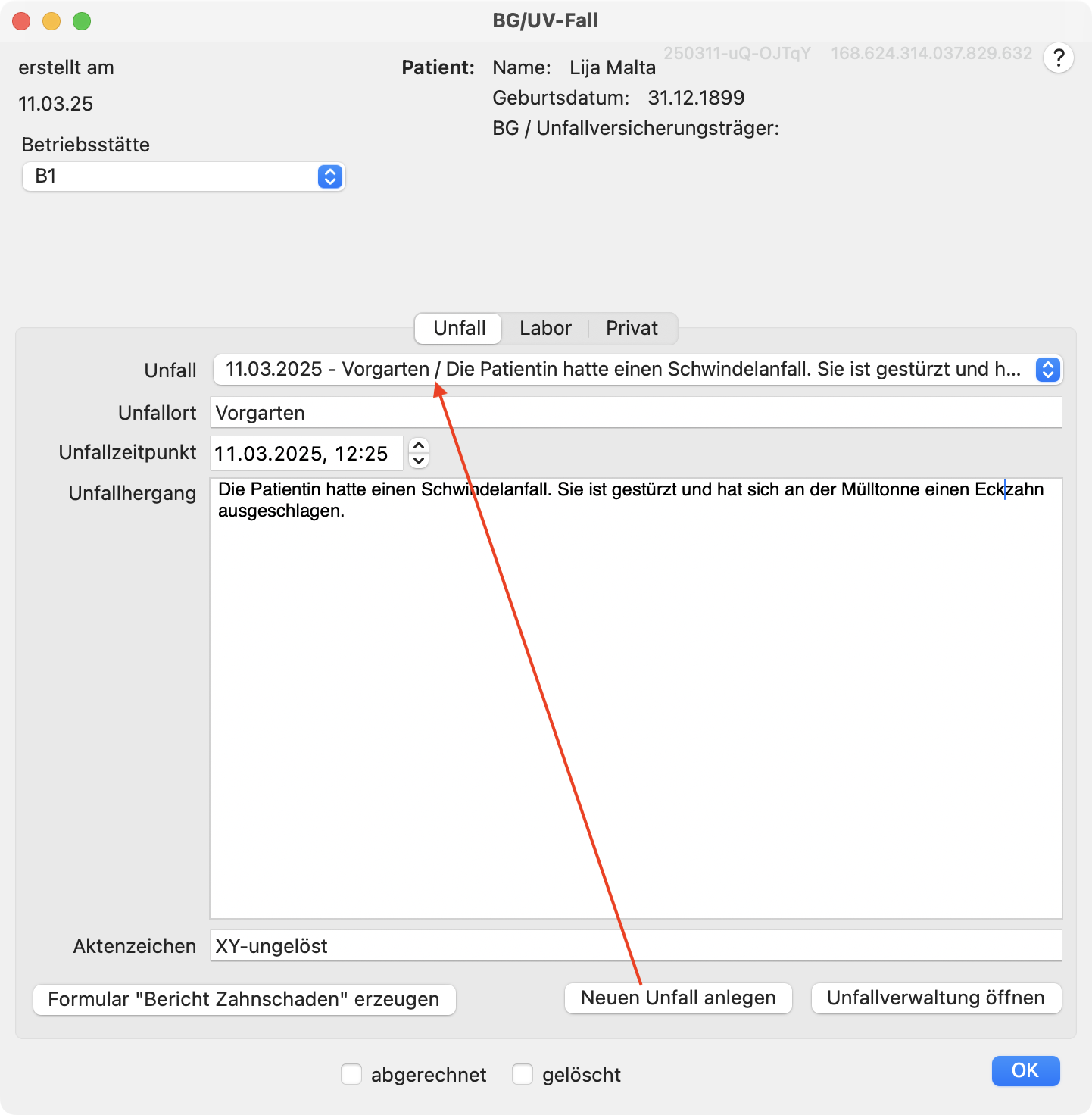Click Neuen Unfall anlegen button
The image size is (1092, 1115).
pyautogui.click(x=679, y=998)
